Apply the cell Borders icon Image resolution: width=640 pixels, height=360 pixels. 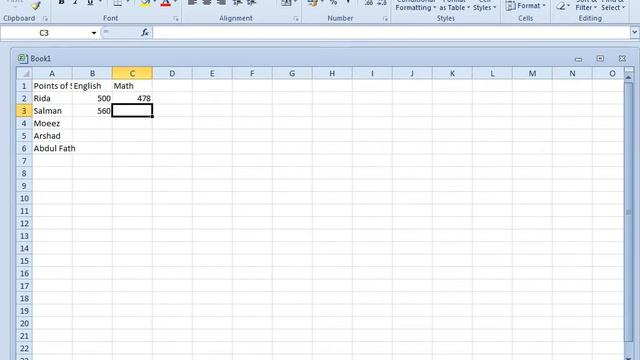(x=118, y=3)
